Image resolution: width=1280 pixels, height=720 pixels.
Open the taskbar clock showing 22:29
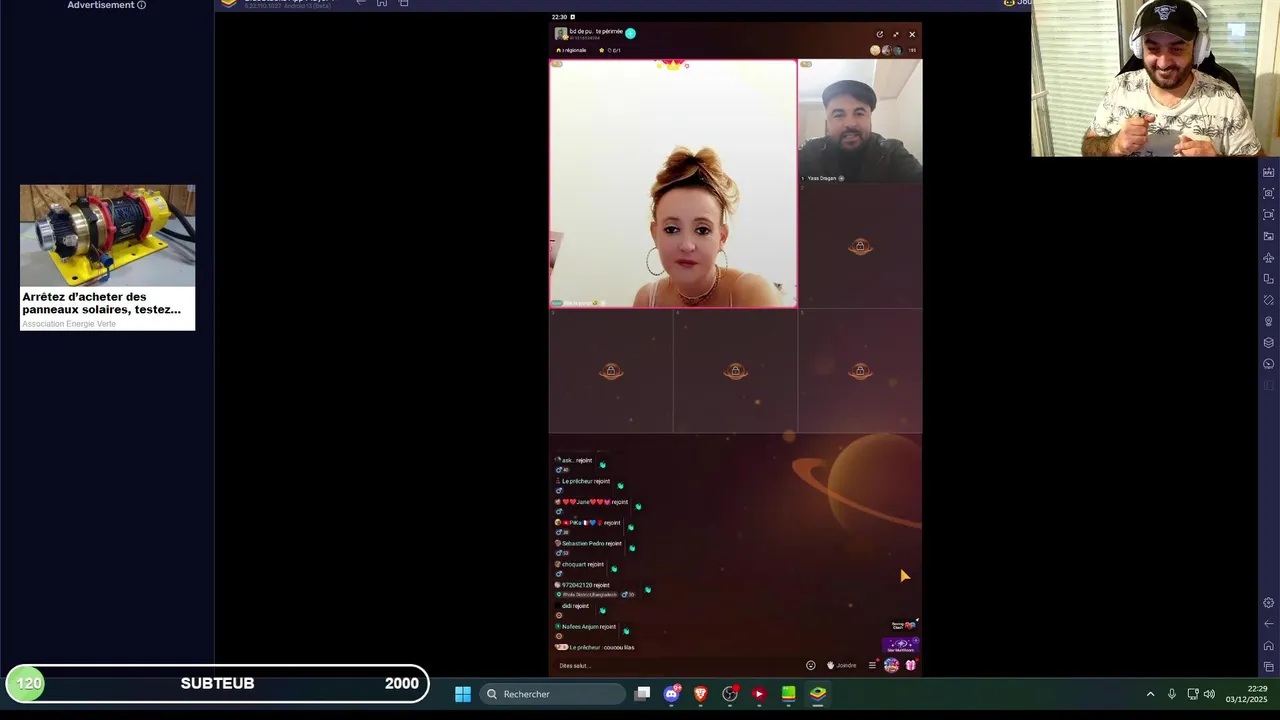pyautogui.click(x=1246, y=694)
